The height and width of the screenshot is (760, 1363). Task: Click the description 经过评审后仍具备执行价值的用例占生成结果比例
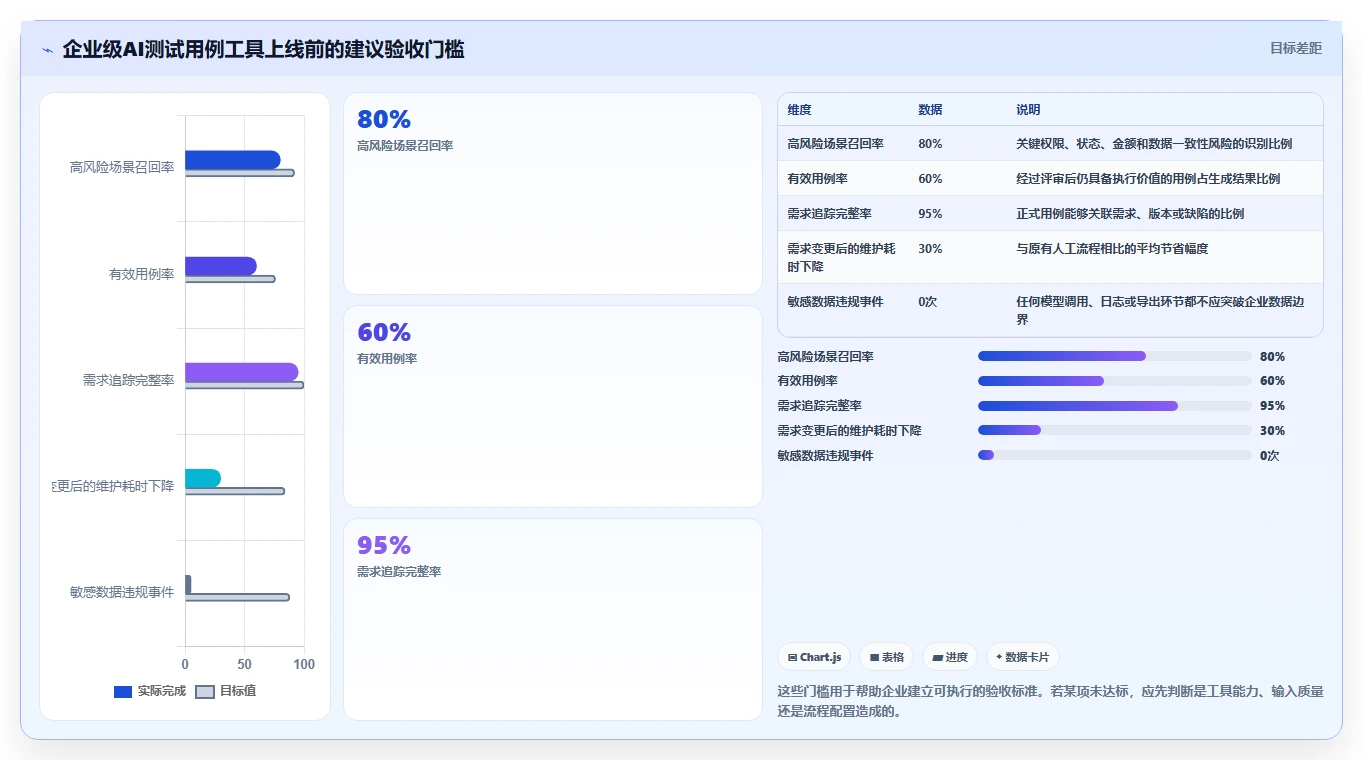pyautogui.click(x=1148, y=179)
